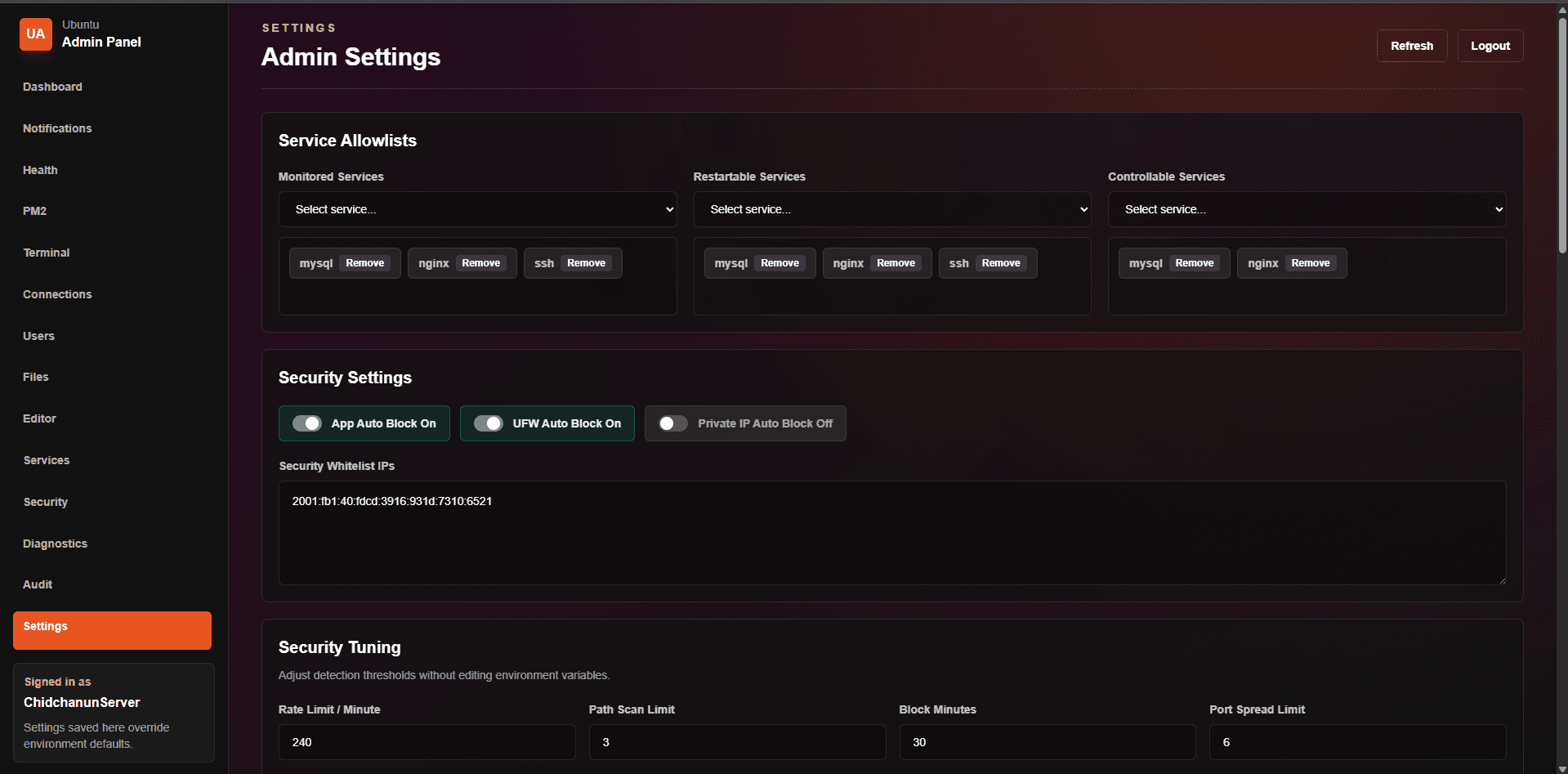Click Rate Limit / Minute field
This screenshot has width=1568, height=774.
[427, 742]
